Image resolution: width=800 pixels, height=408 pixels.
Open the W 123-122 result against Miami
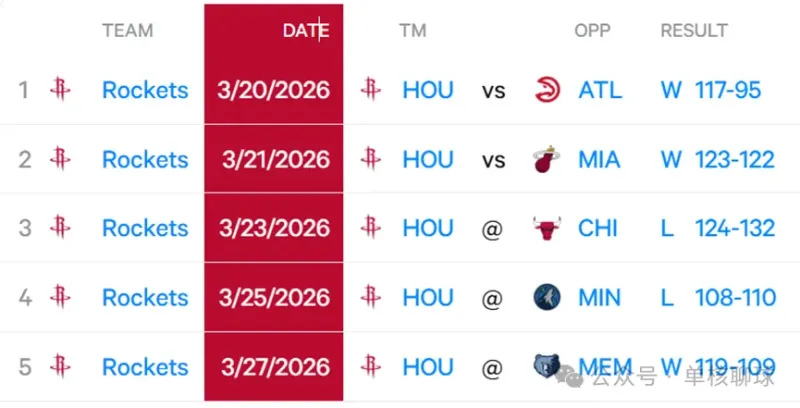(718, 159)
